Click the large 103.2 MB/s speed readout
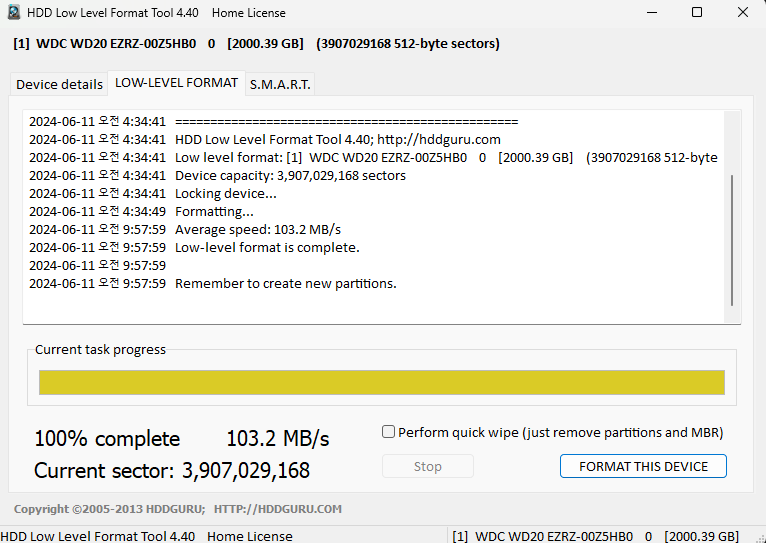This screenshot has height=543, width=766. tap(278, 439)
